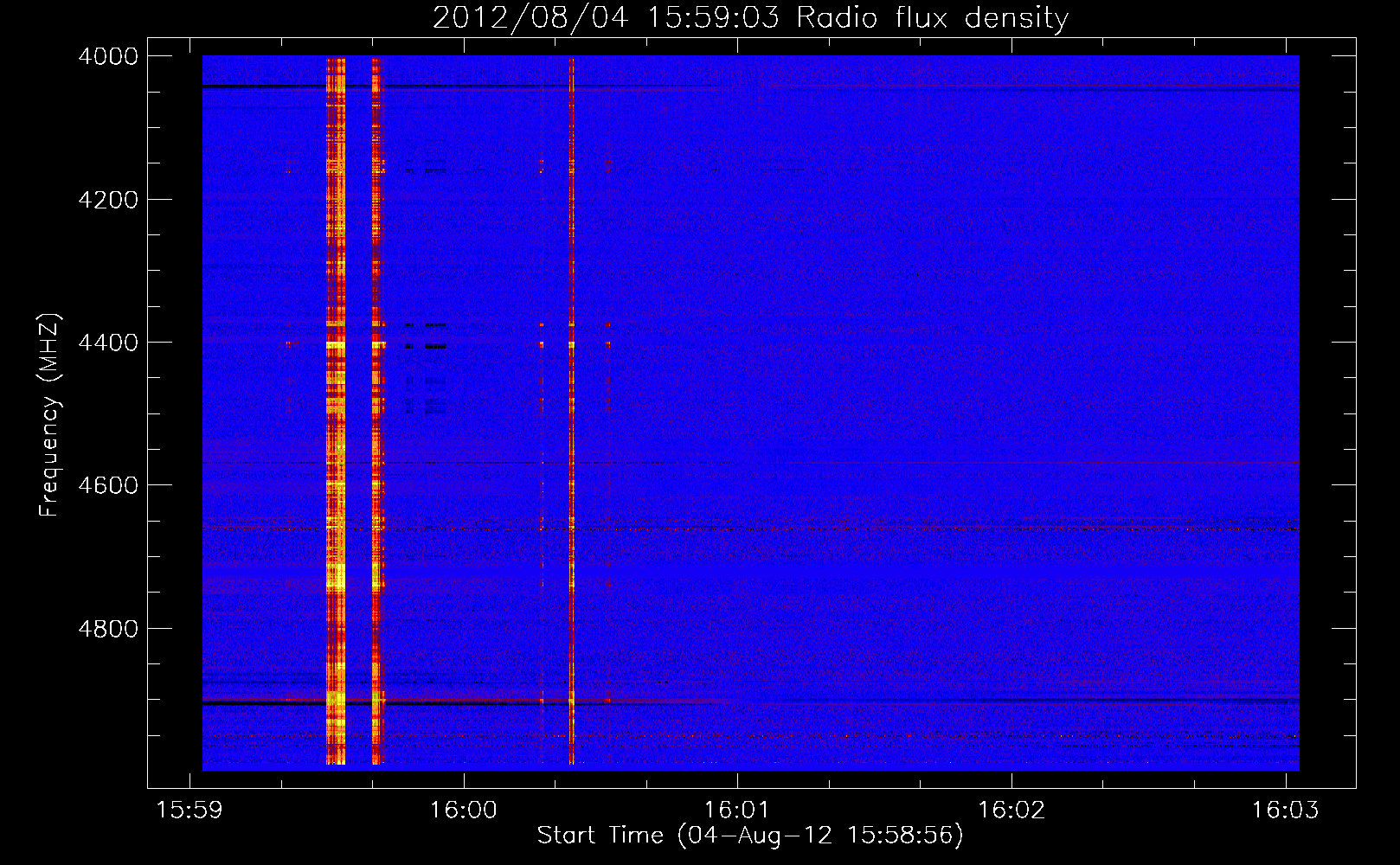Click the '4600' frequency axis label
This screenshot has width=1400, height=865.
[108, 485]
